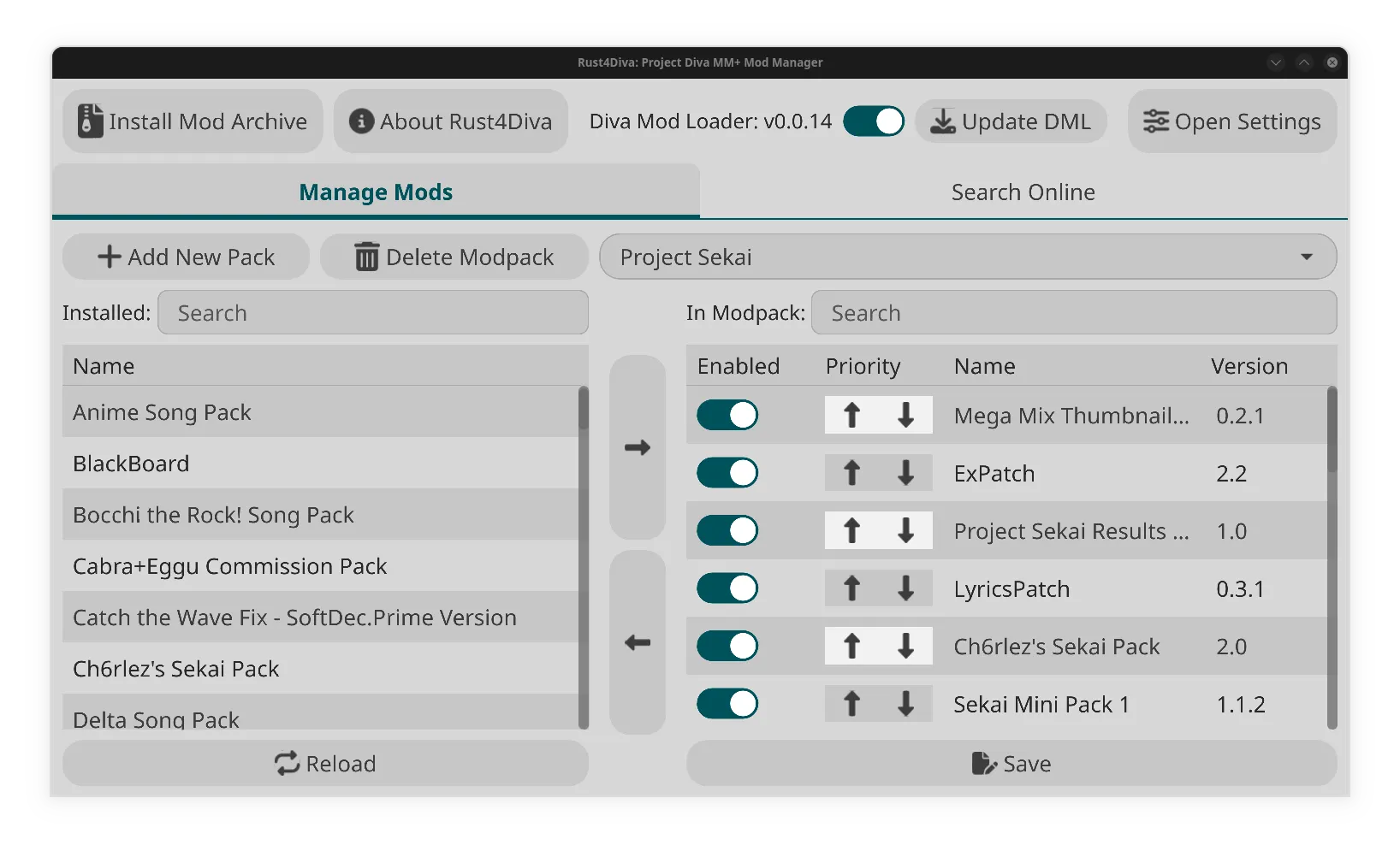Image resolution: width=1400 pixels, height=851 pixels.
Task: Select the Manage Mods tab
Action: pyautogui.click(x=376, y=192)
